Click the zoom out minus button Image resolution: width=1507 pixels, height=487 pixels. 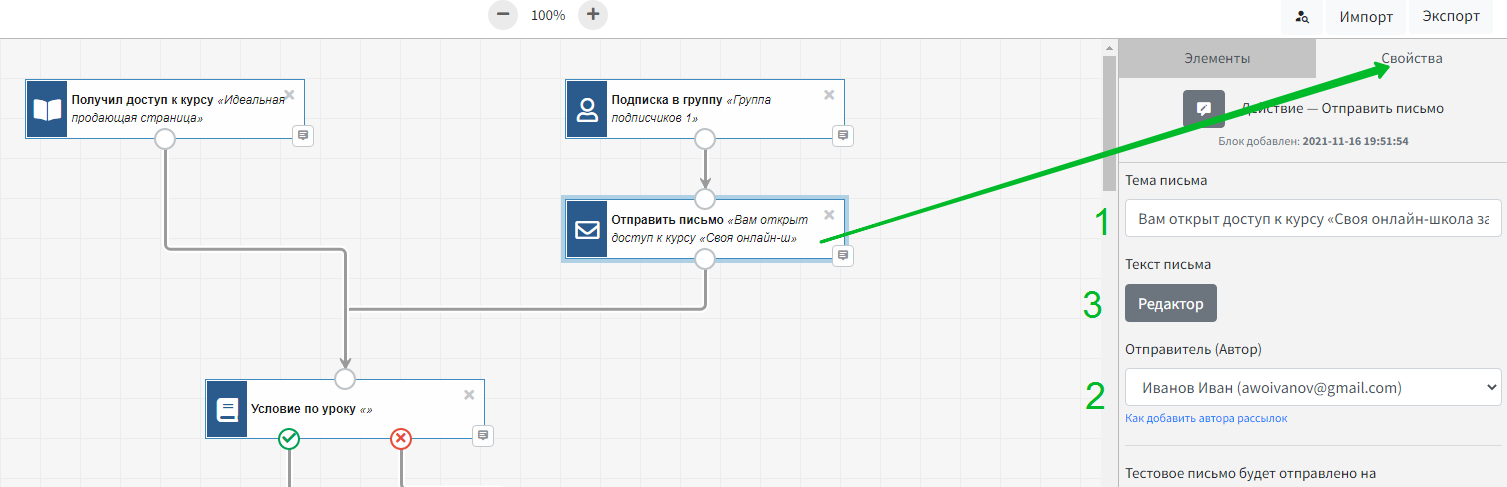[x=503, y=15]
